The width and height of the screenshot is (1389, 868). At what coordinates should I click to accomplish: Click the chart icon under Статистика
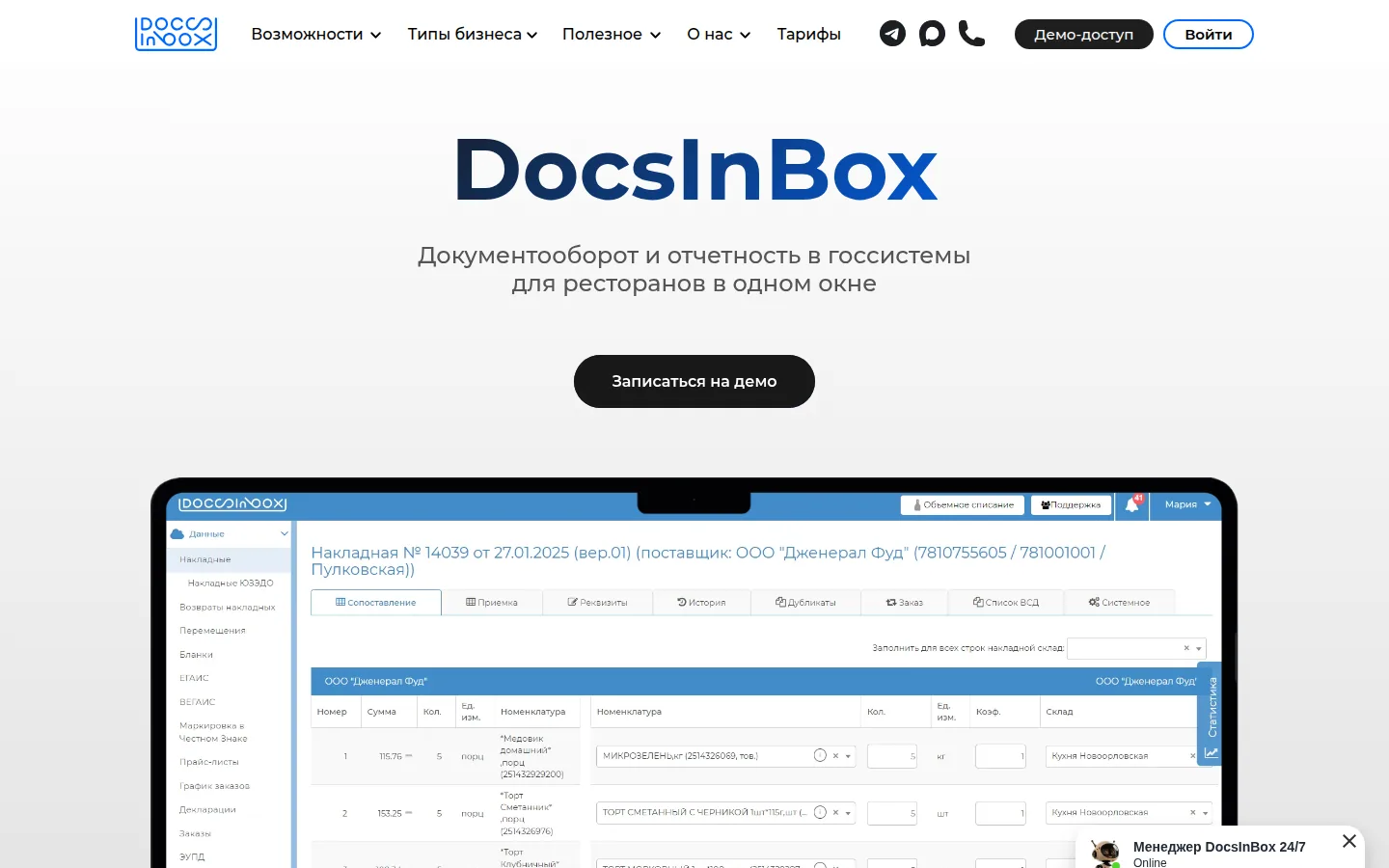(x=1211, y=752)
